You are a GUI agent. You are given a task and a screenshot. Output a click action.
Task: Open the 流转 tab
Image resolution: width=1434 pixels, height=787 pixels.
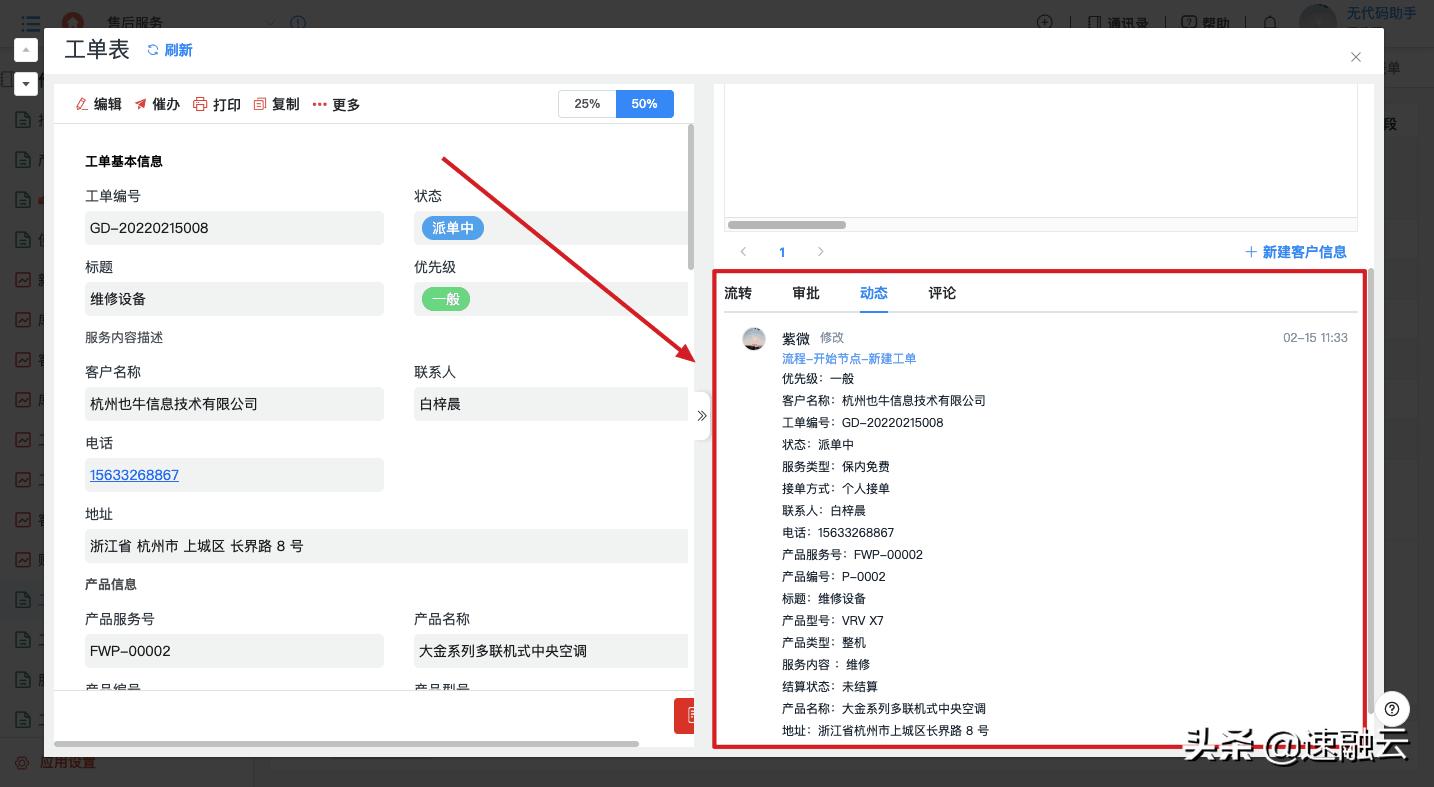[737, 293]
